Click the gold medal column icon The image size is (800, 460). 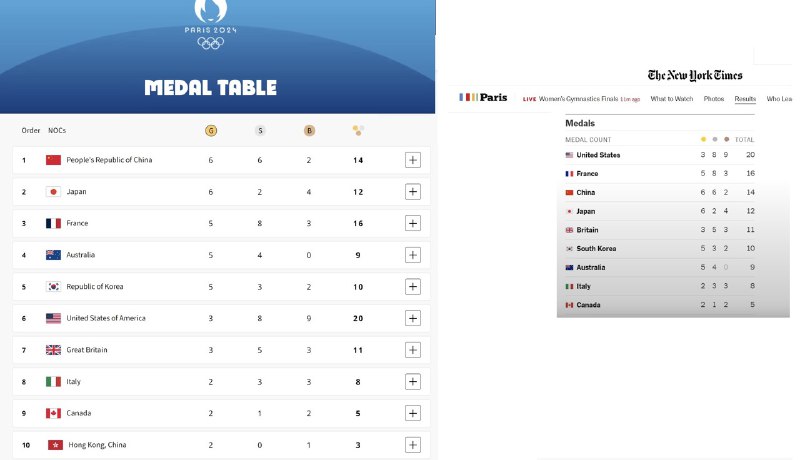click(211, 130)
